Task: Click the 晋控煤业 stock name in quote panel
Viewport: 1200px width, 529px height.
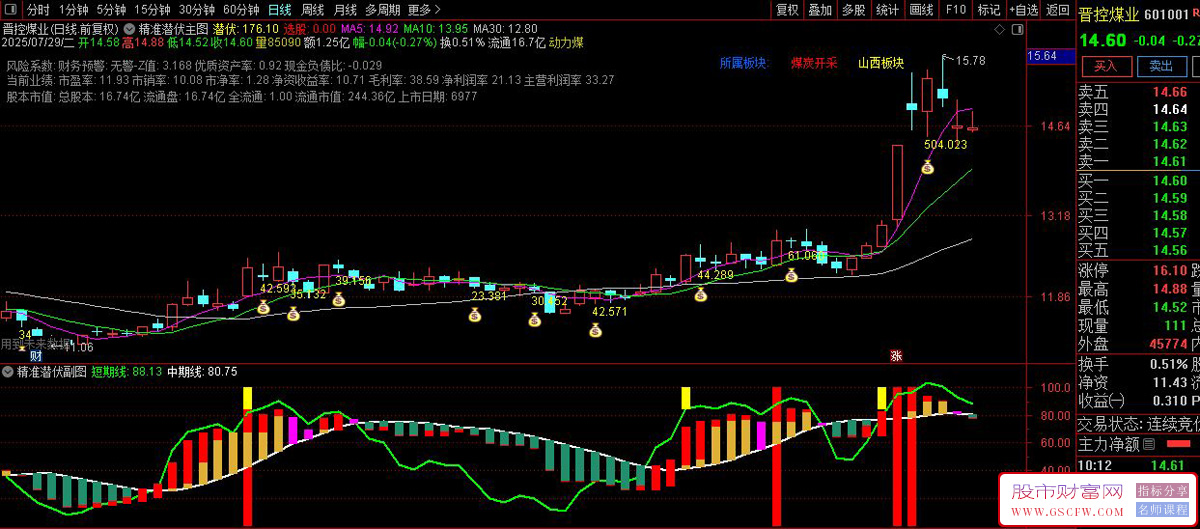Action: pos(1108,15)
